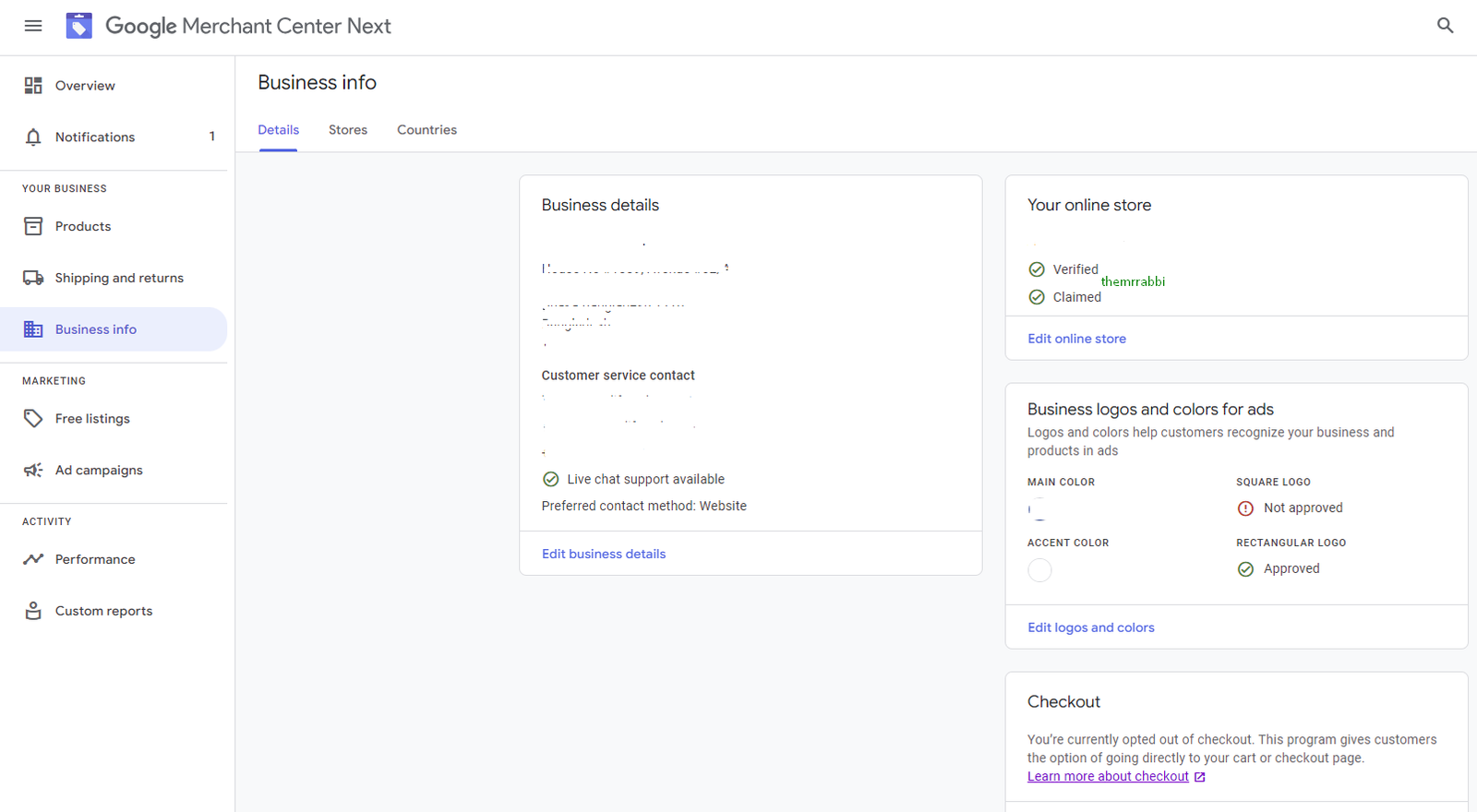This screenshot has height=812, width=1477.
Task: Click the Performance trend line icon
Action: click(33, 559)
